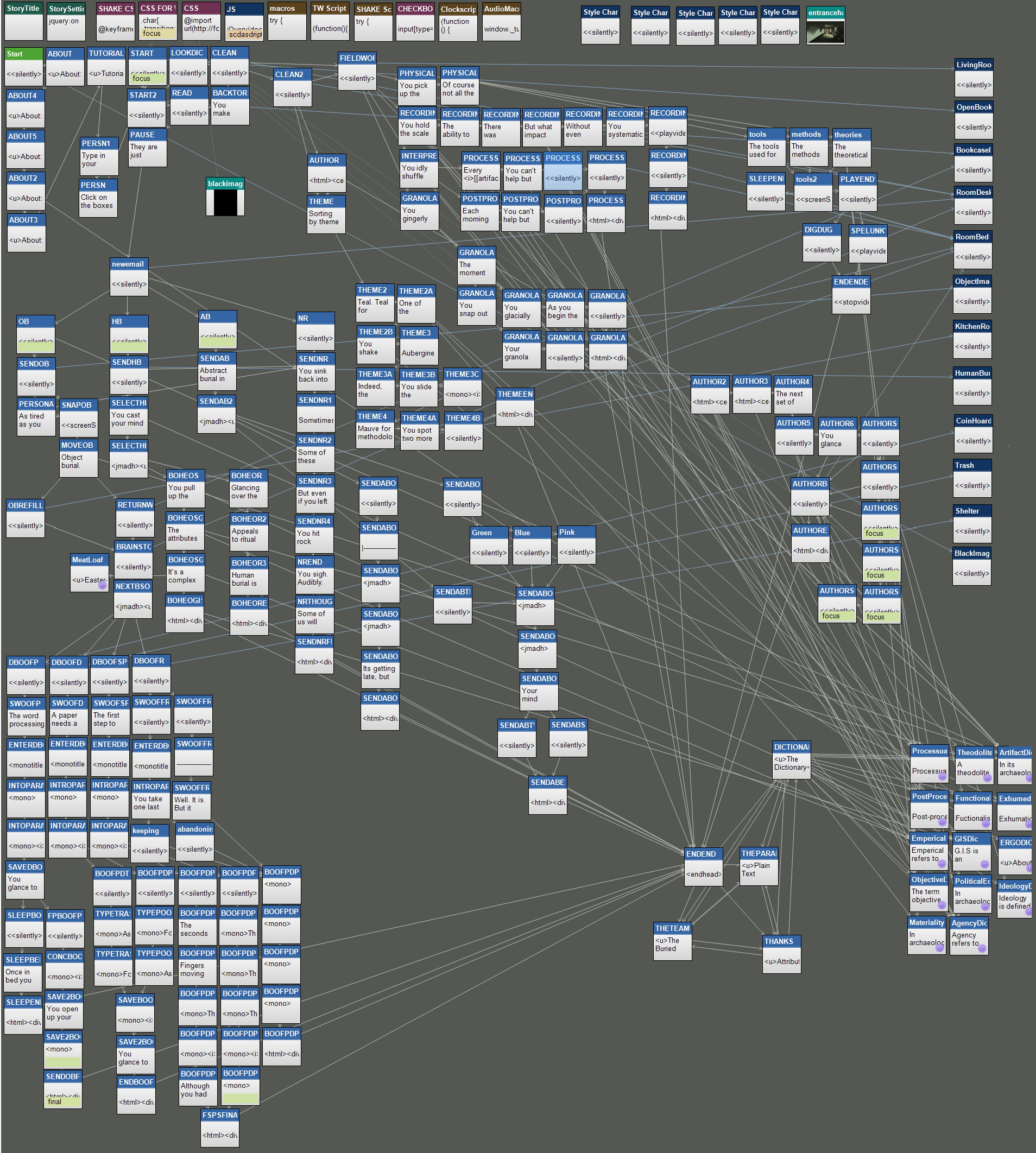Select the tools passage
1036x1153 pixels.
[x=766, y=148]
